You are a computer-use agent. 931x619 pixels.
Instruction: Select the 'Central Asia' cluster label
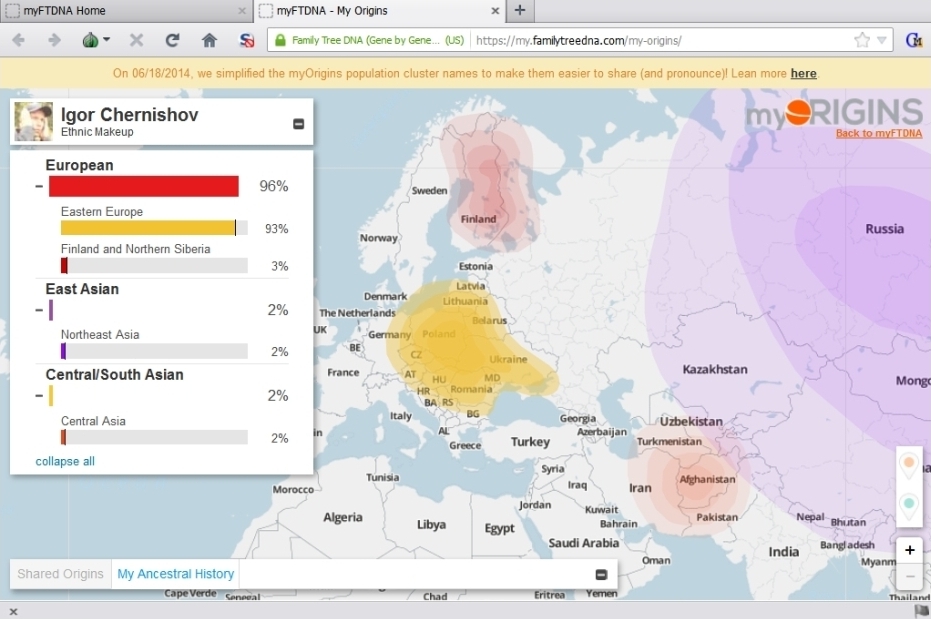point(93,421)
